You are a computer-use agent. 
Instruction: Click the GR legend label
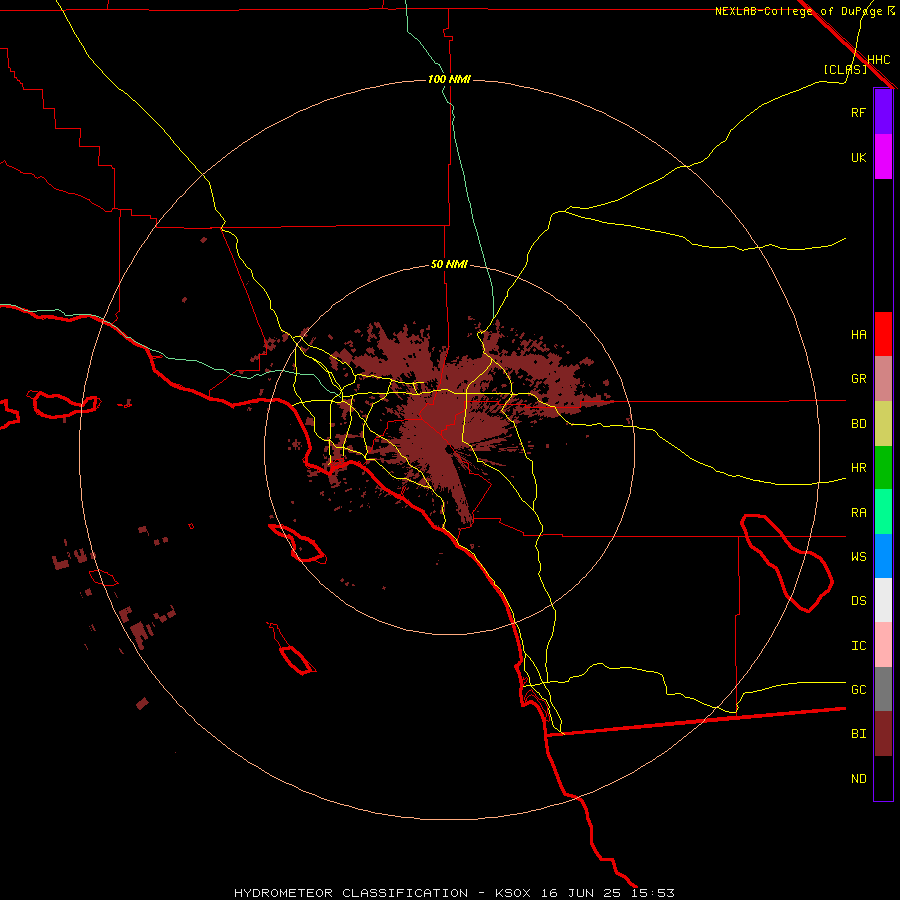(858, 379)
